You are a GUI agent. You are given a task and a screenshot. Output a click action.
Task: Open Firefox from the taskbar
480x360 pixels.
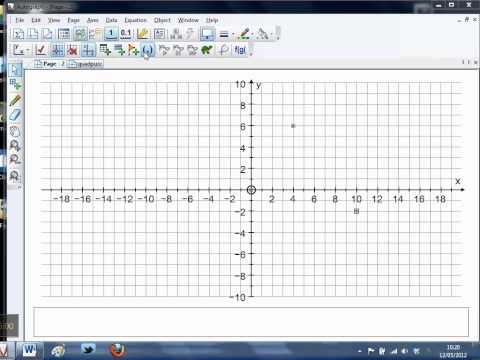[x=117, y=350]
